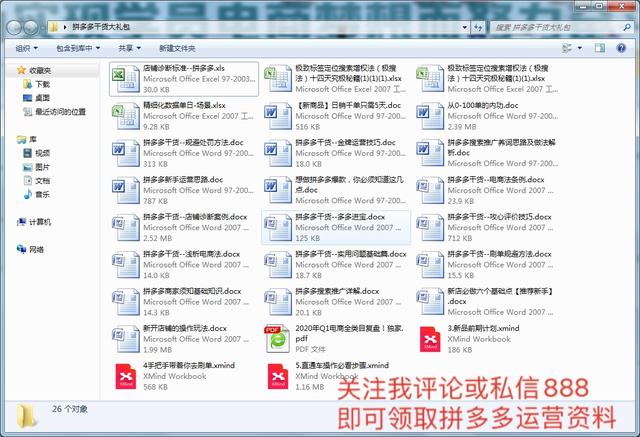640x437 pixels.
Task: Select the 3.新品前期计划.xmind file icon
Action: [x=430, y=339]
